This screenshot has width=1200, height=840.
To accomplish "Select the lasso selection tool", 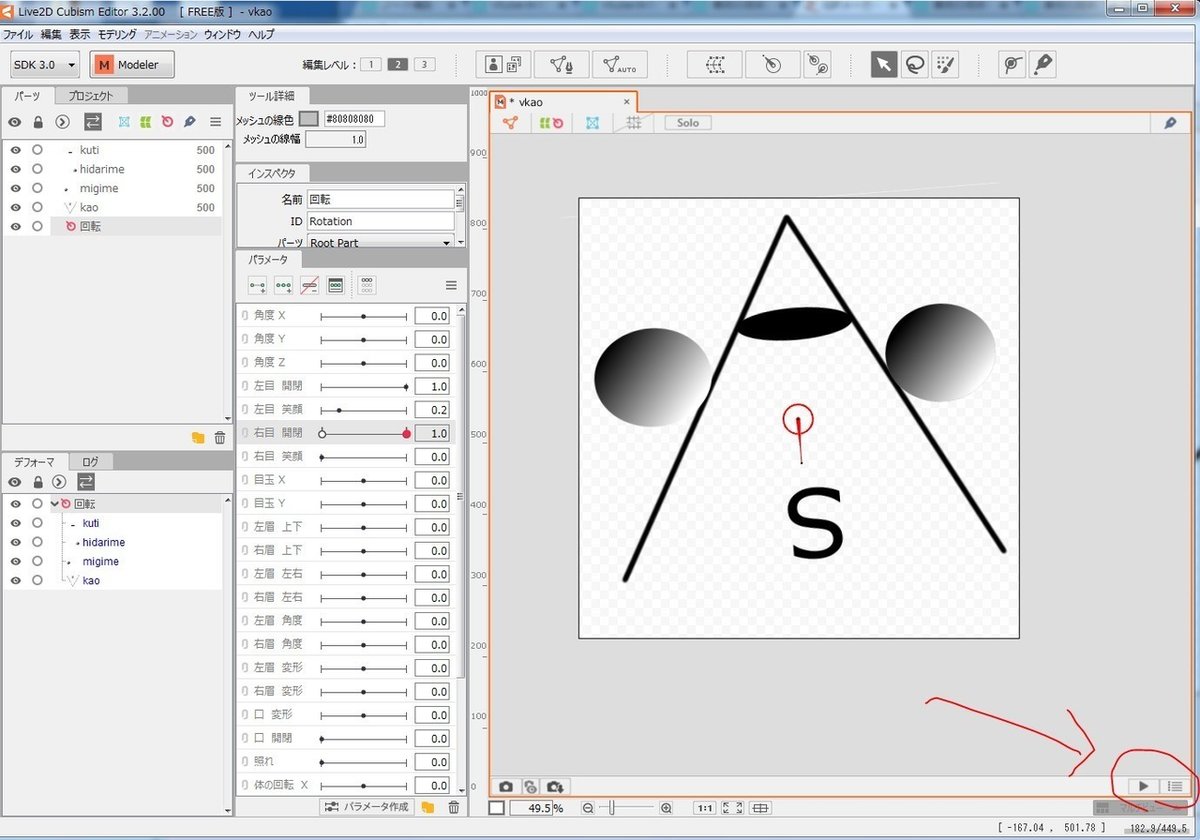I will [x=914, y=65].
